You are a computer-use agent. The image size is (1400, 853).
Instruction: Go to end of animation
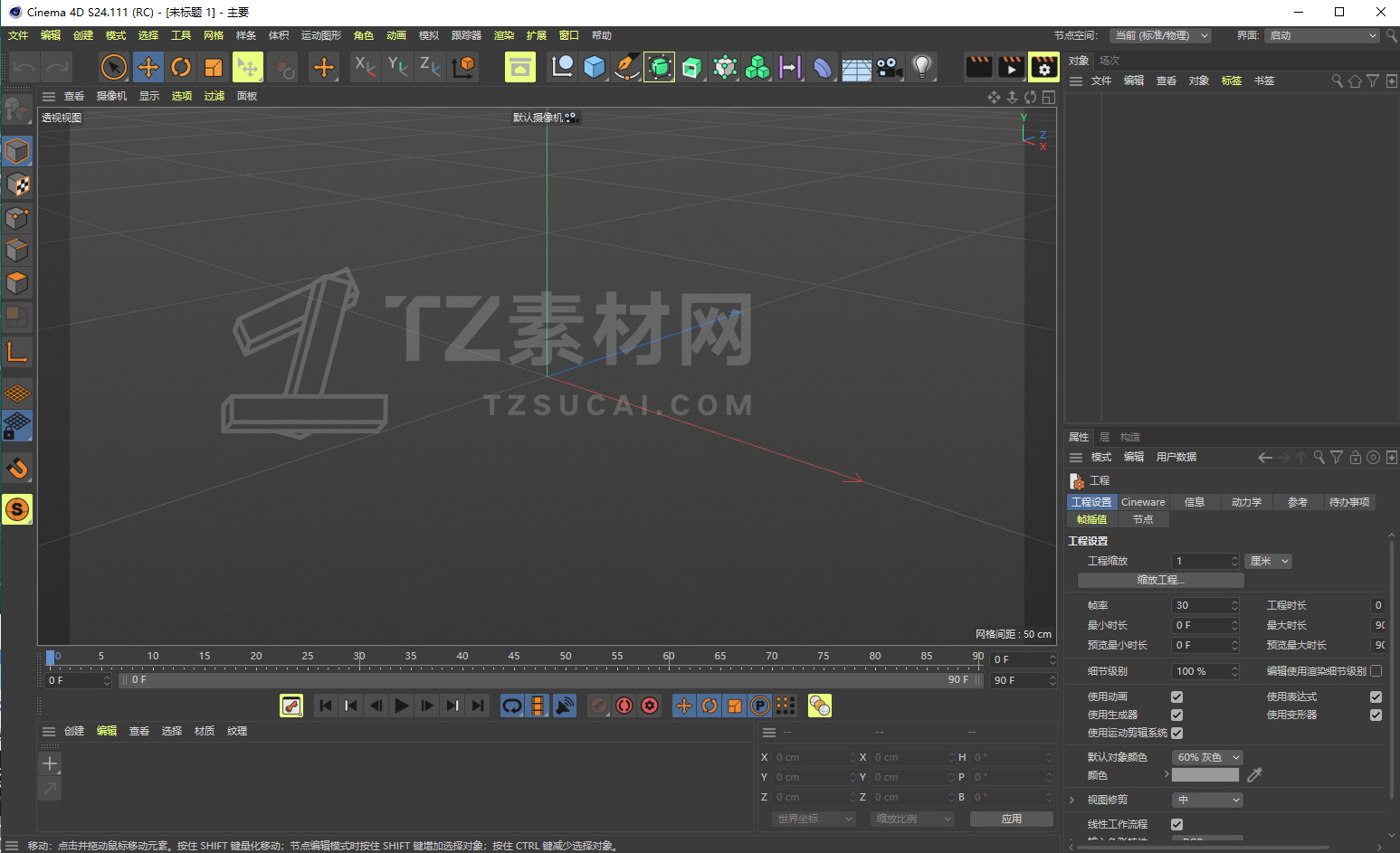pyautogui.click(x=478, y=706)
